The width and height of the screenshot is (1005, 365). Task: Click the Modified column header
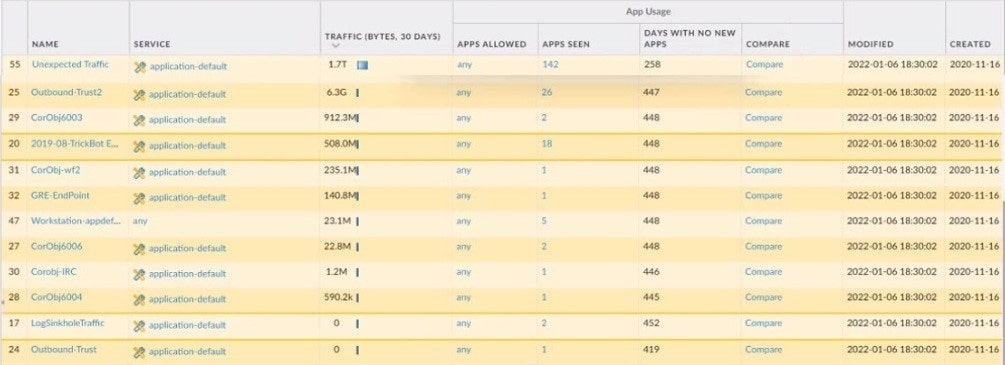870,44
